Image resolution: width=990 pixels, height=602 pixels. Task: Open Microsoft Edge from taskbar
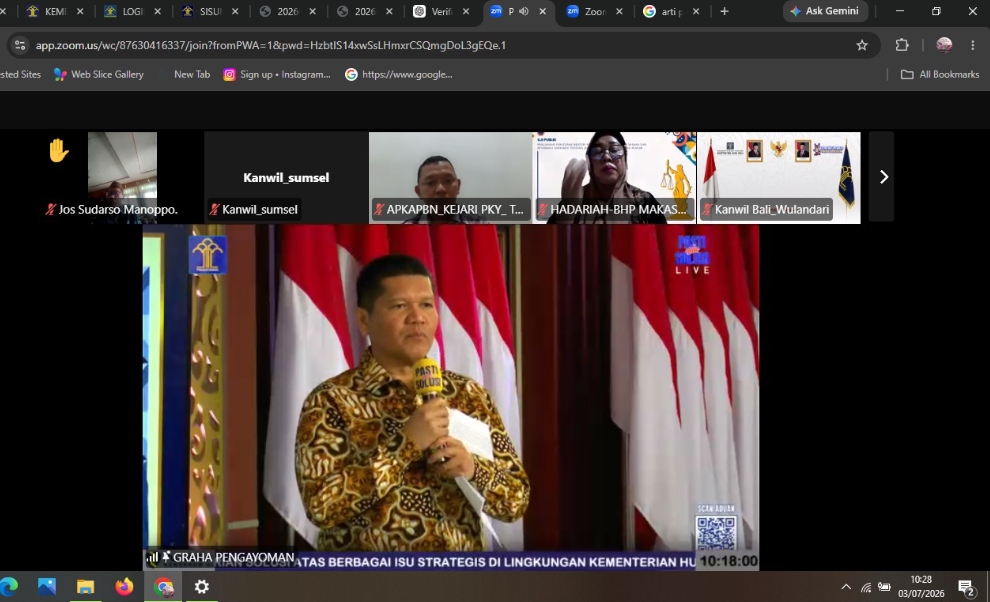tap(9, 587)
